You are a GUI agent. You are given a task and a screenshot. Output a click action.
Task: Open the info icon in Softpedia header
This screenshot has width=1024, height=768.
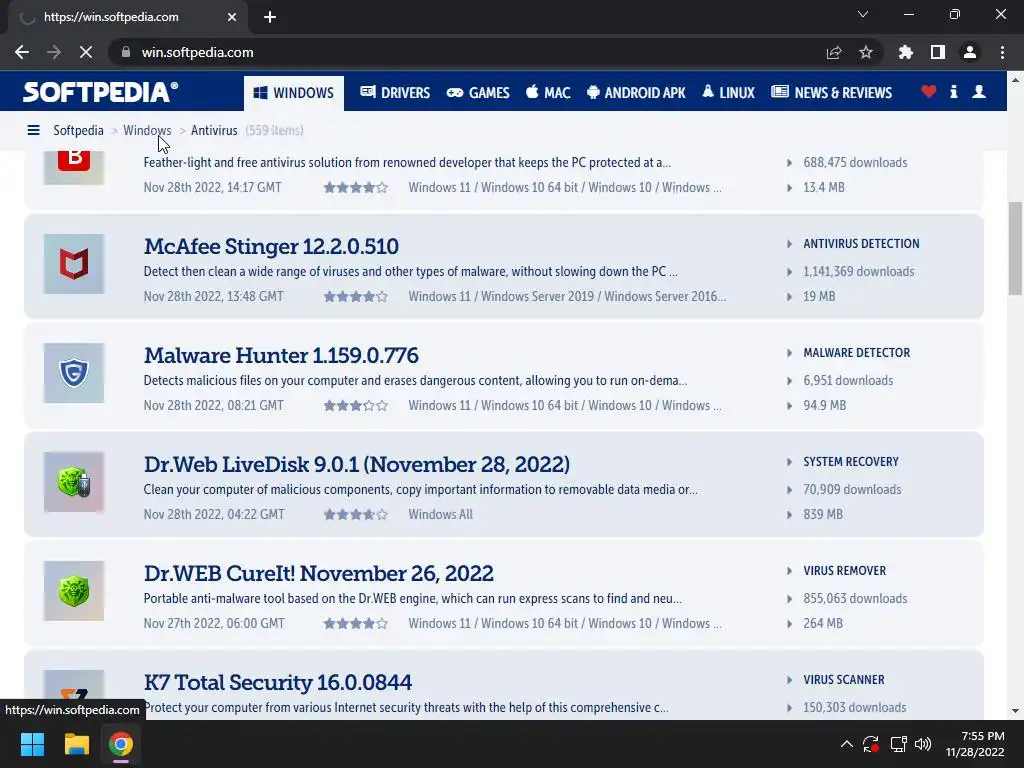point(953,91)
